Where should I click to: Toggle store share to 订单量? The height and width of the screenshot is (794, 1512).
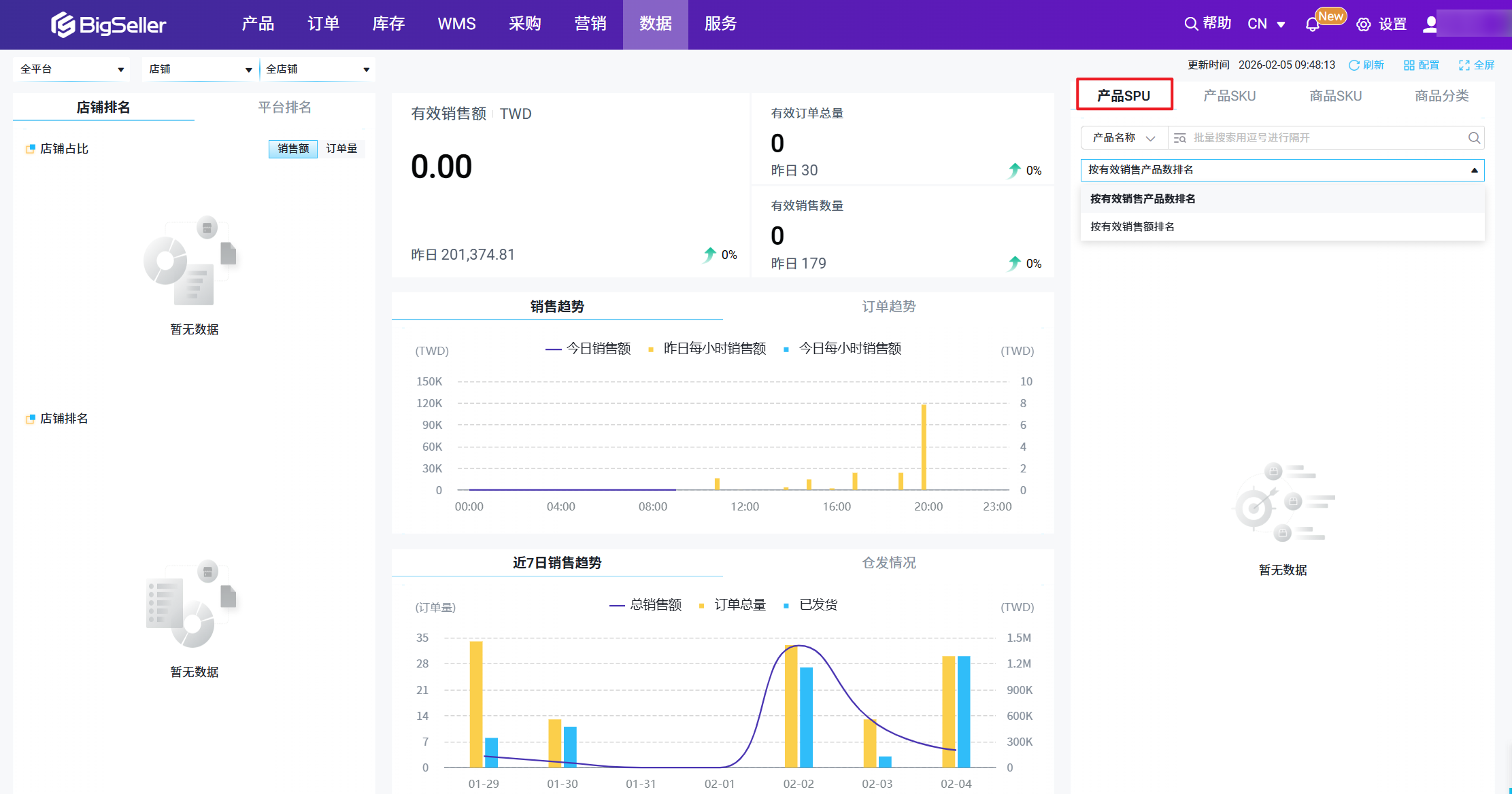tap(341, 149)
